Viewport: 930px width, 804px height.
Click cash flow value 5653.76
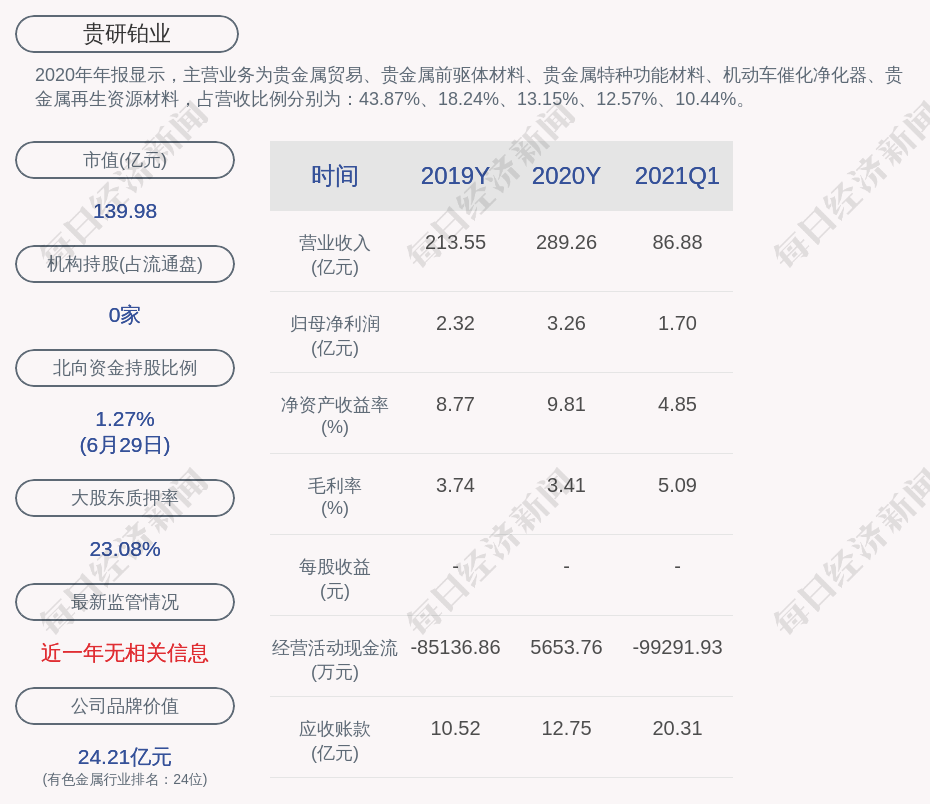click(566, 647)
